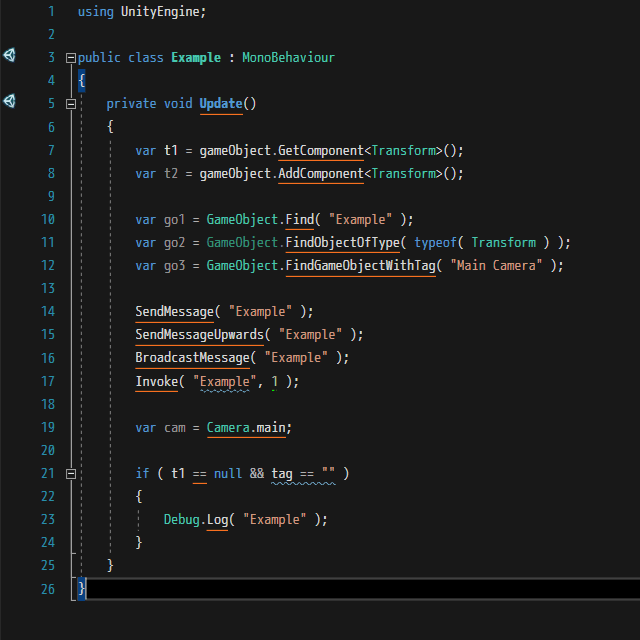Click the go3 variable on line 12
This screenshot has height=640, width=640.
(x=174, y=266)
